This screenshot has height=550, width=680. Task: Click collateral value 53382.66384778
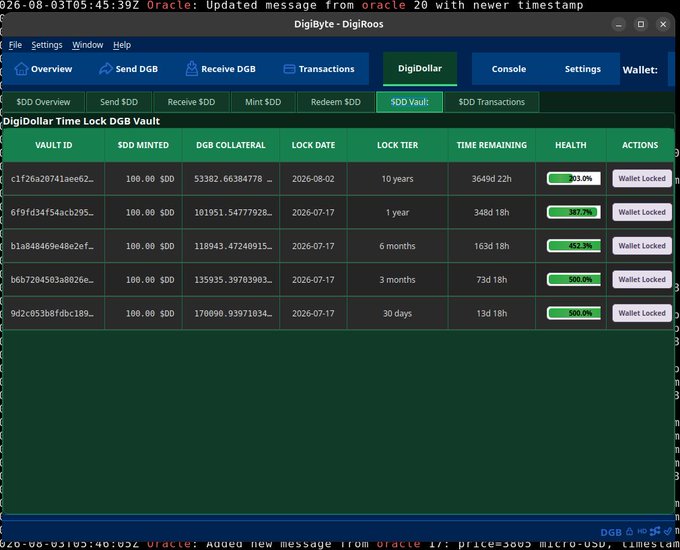point(233,179)
